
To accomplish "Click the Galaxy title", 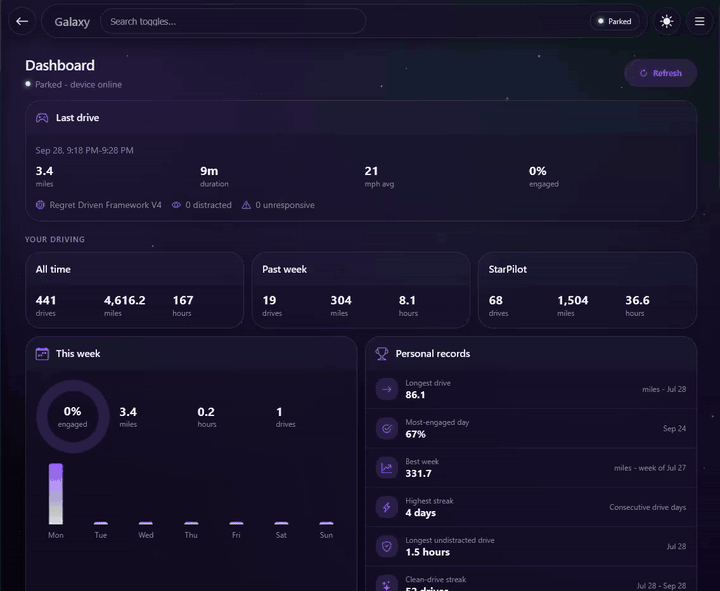I will [x=72, y=22].
